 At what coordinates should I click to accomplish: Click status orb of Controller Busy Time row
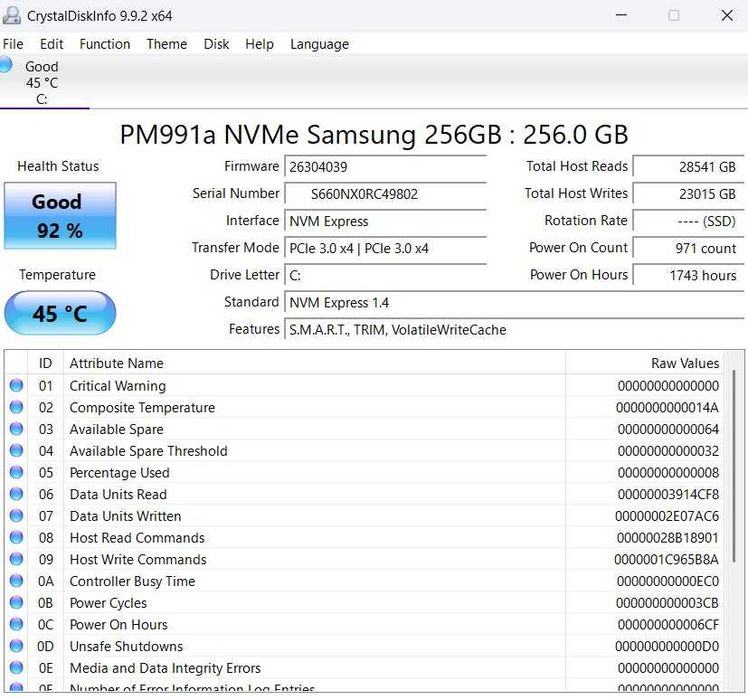[16, 581]
